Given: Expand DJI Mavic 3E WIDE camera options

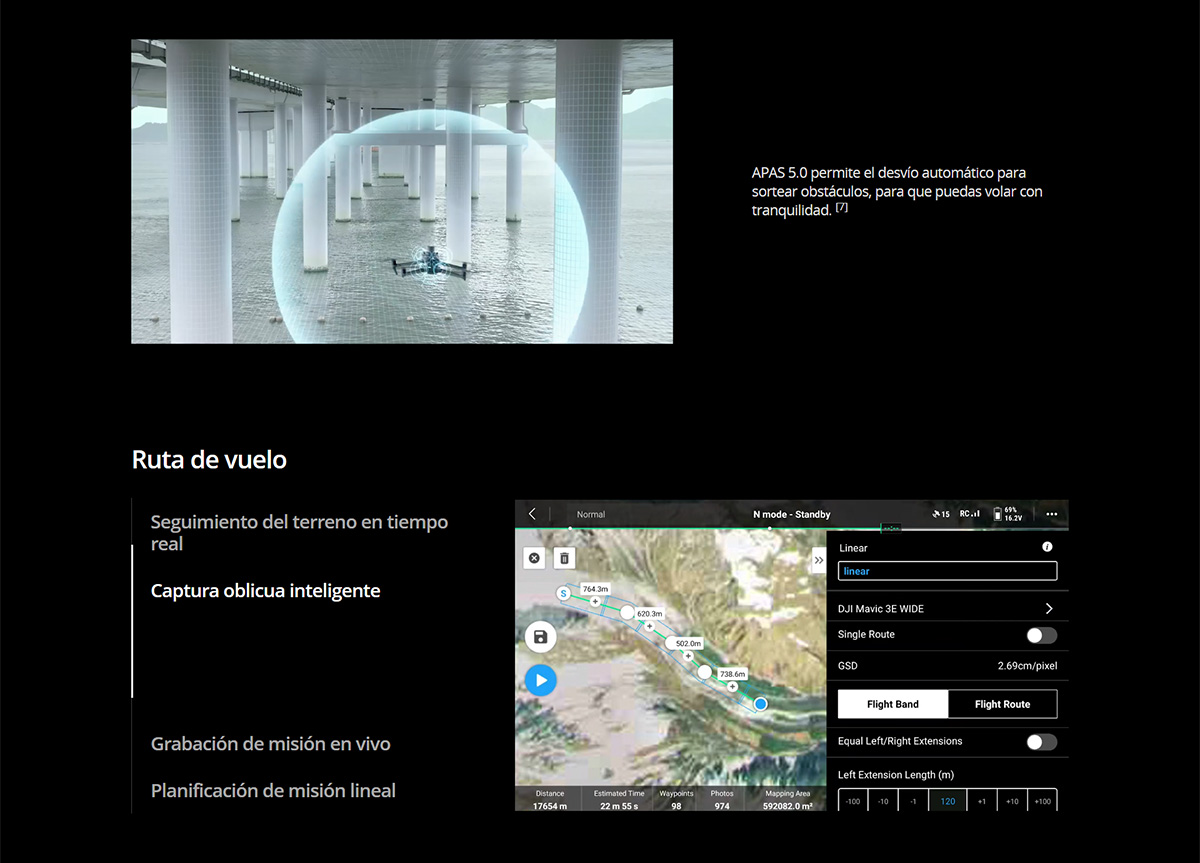Looking at the screenshot, I should 1048,608.
